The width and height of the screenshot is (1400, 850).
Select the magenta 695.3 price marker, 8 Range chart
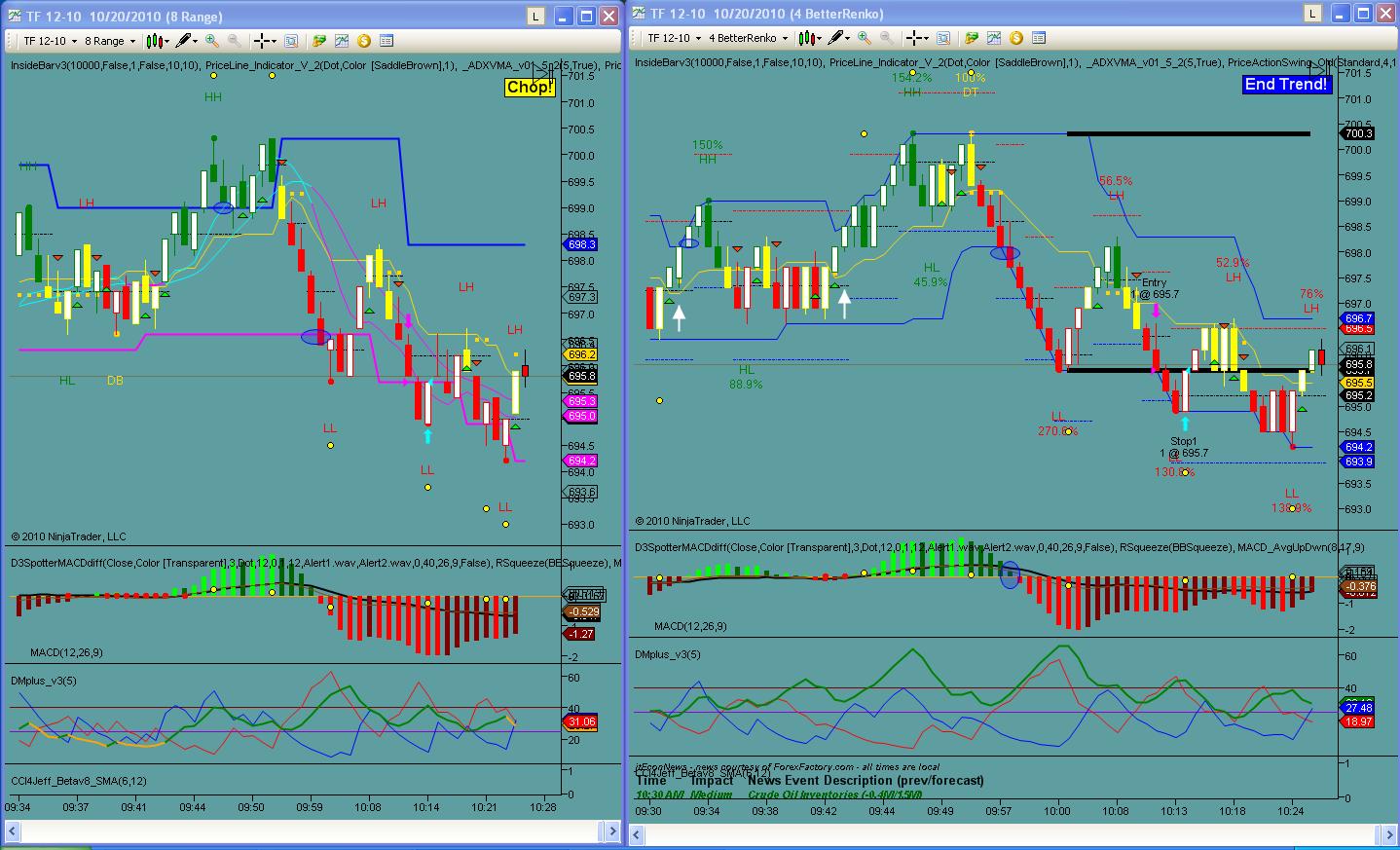coord(581,401)
